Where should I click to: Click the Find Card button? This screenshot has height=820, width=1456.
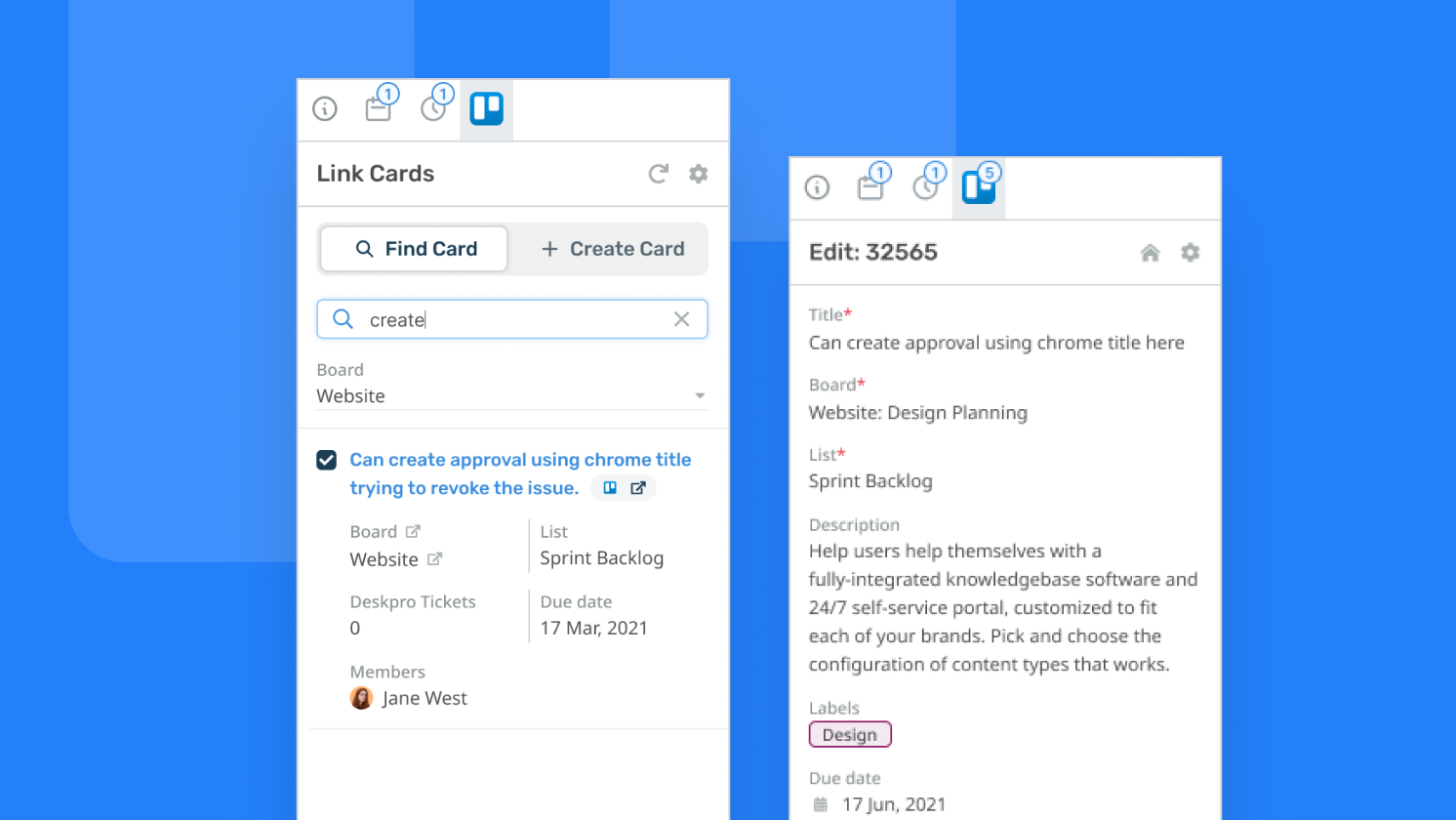pos(413,249)
